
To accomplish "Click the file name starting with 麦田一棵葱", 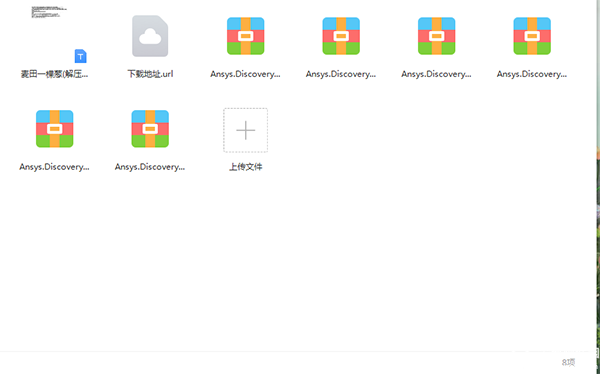I will click(x=54, y=74).
